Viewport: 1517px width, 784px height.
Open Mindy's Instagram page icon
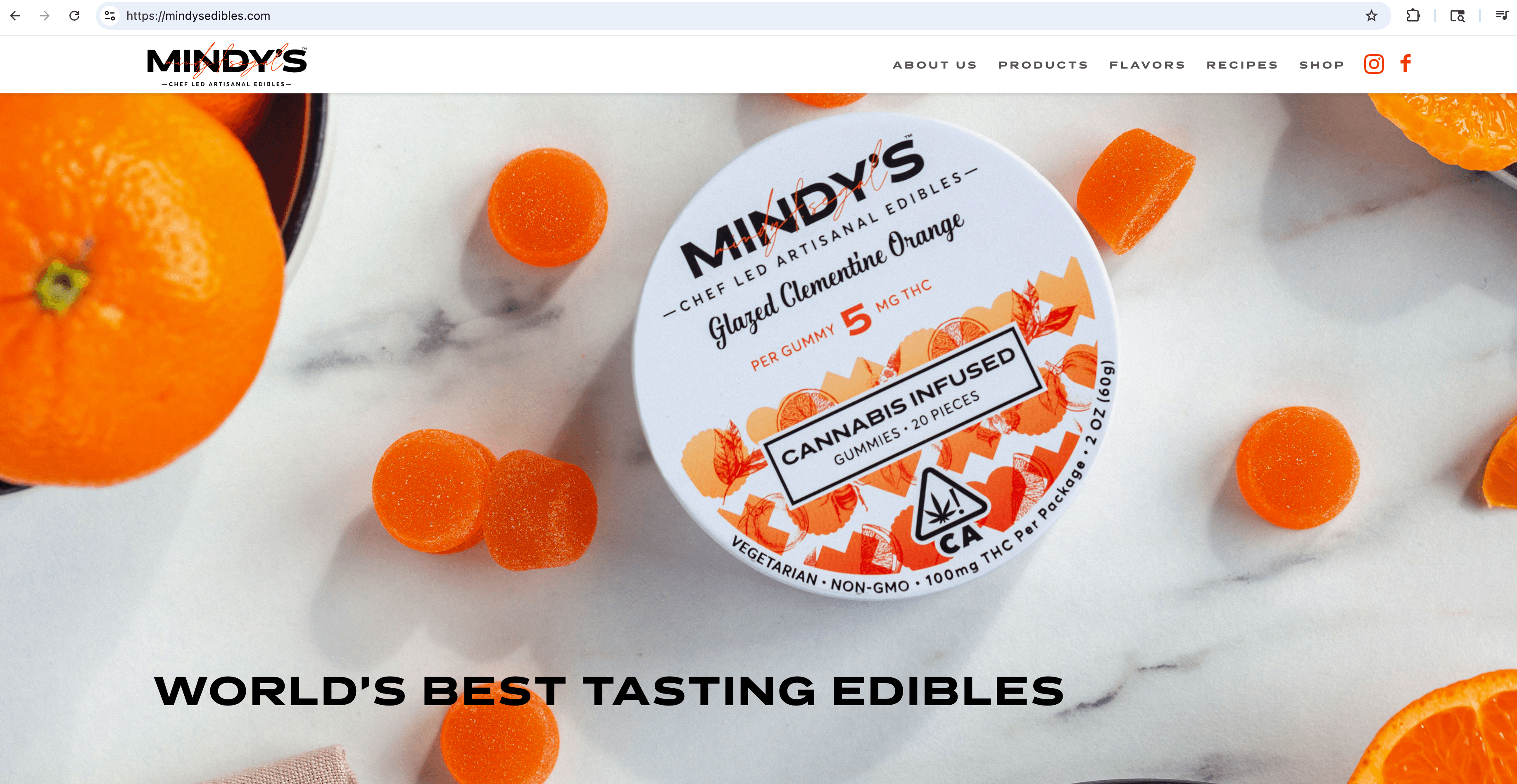click(1373, 64)
